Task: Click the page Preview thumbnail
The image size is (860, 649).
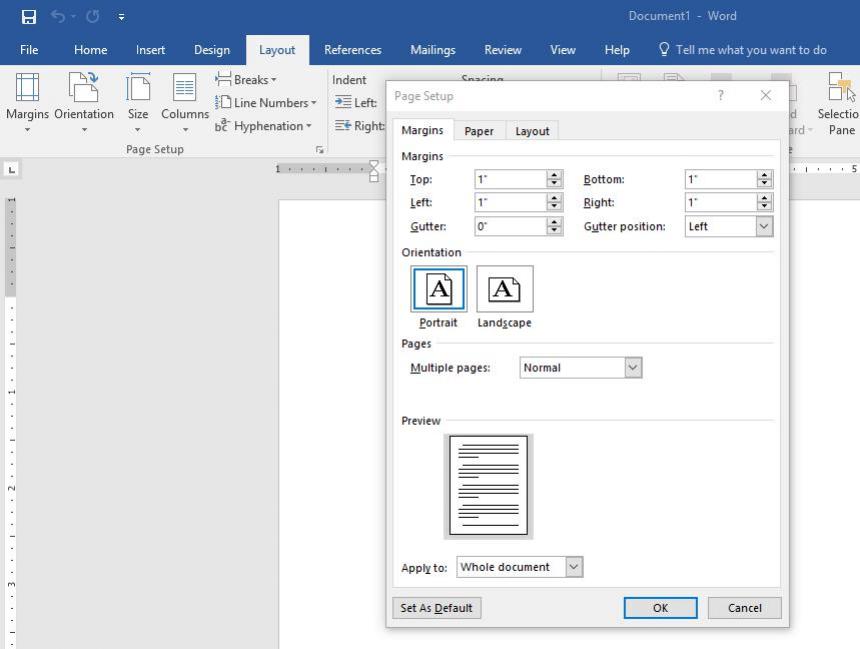Action: (x=488, y=486)
